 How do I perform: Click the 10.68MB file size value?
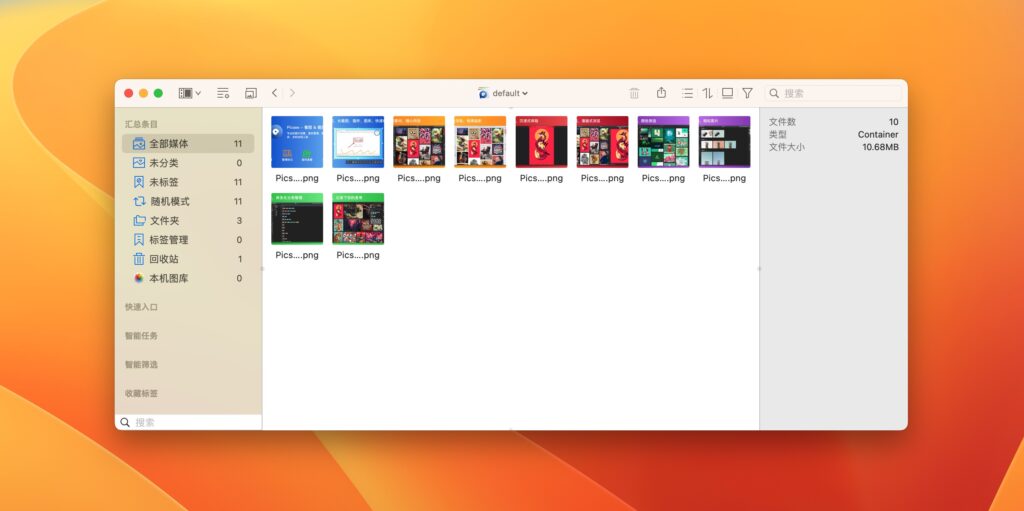click(x=880, y=147)
